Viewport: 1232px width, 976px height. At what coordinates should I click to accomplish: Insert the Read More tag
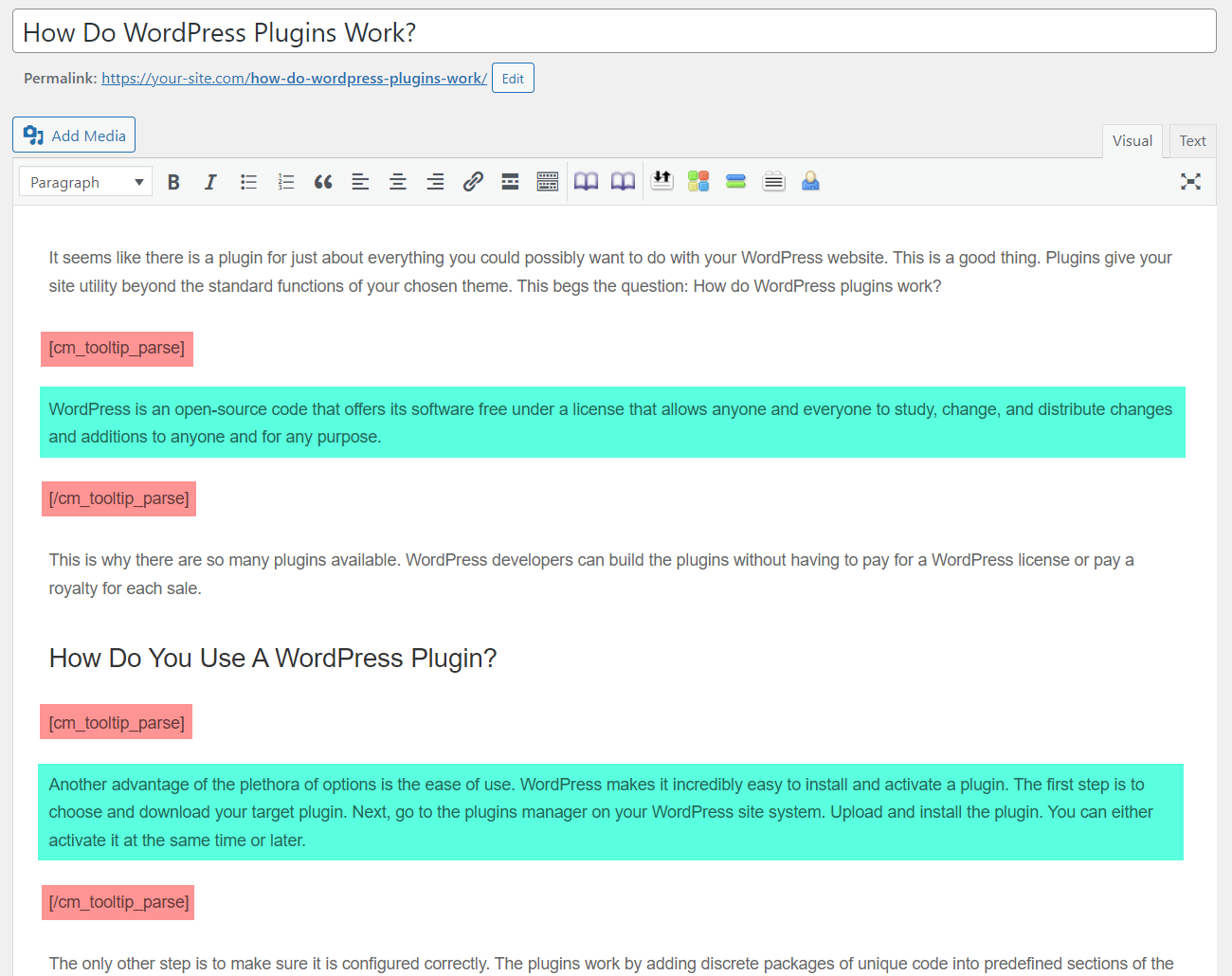510,182
